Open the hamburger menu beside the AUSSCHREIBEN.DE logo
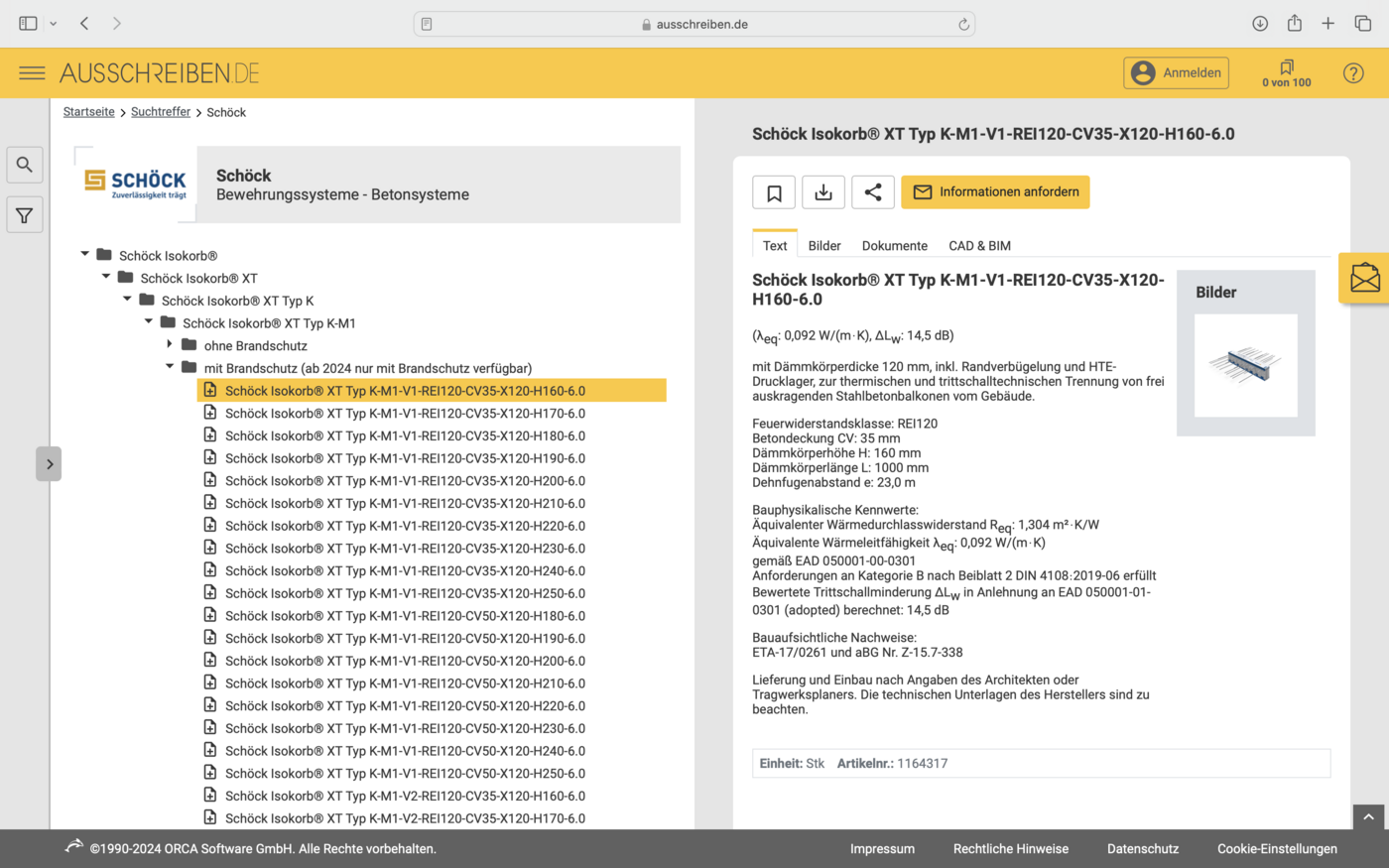 tap(32, 73)
